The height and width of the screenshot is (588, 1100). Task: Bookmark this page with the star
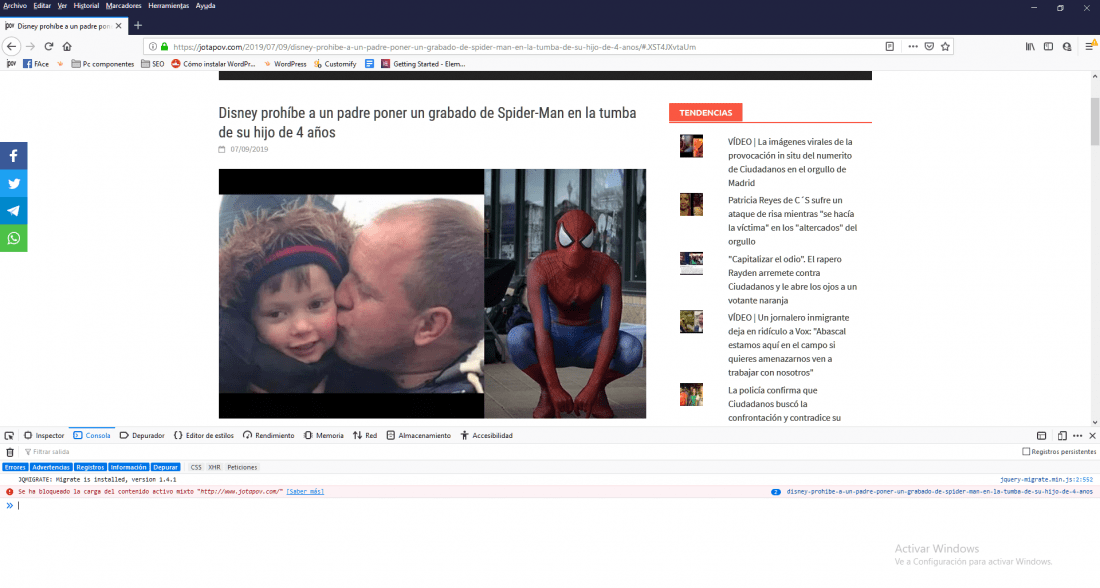(945, 46)
